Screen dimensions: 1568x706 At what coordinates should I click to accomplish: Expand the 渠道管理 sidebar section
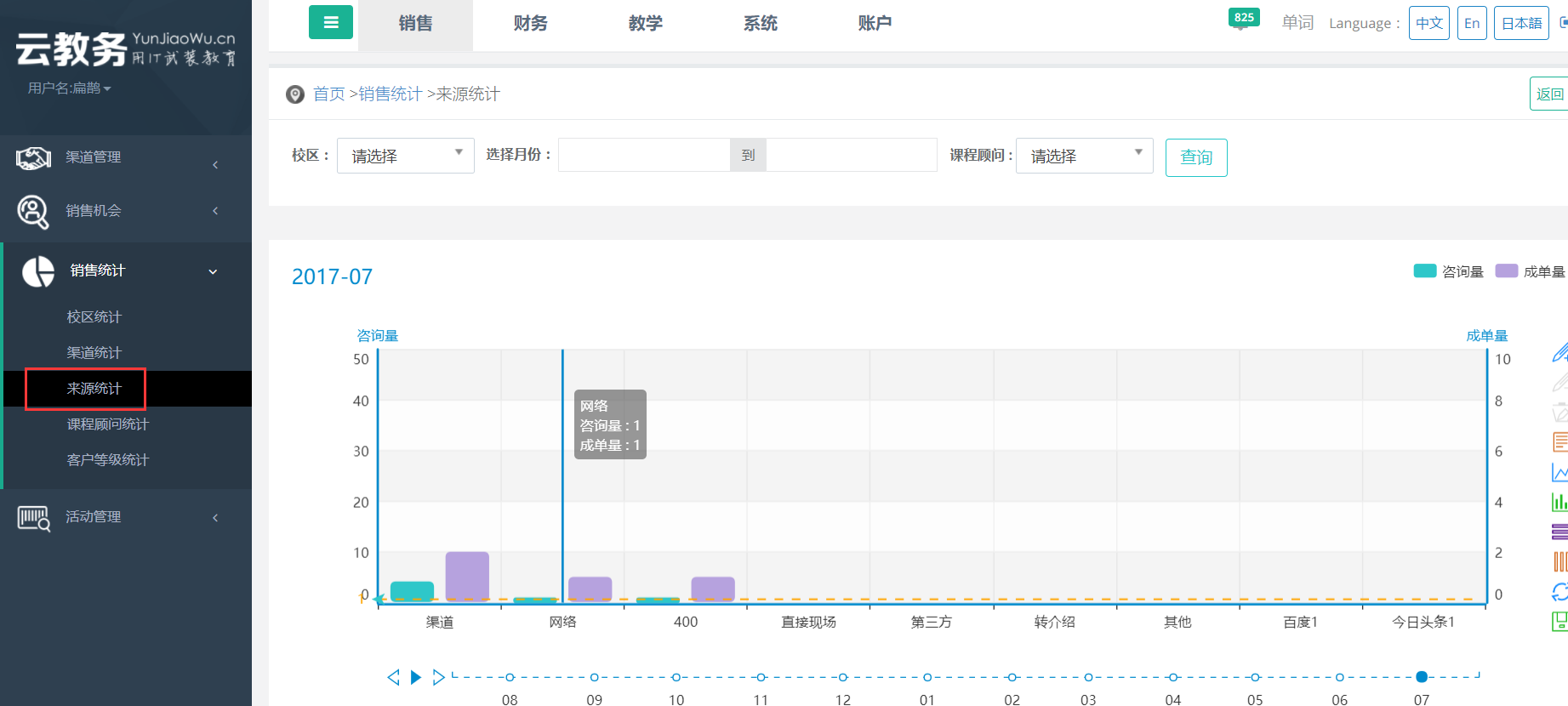(x=126, y=157)
